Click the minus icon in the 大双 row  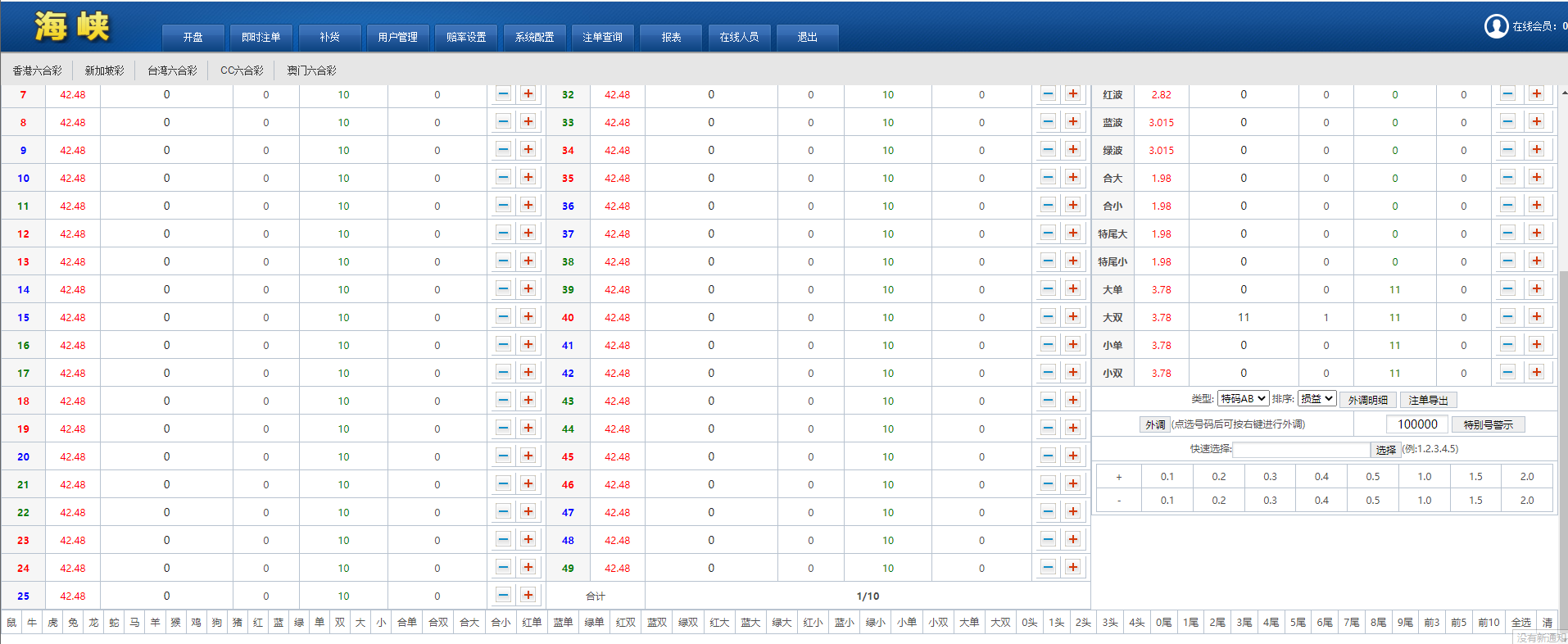pos(1507,317)
